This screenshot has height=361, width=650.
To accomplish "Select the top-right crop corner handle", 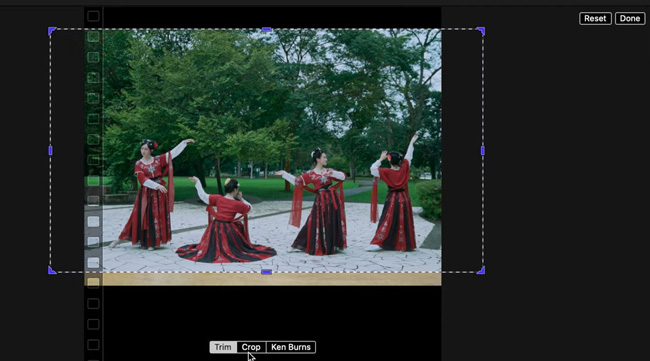I will (x=481, y=31).
